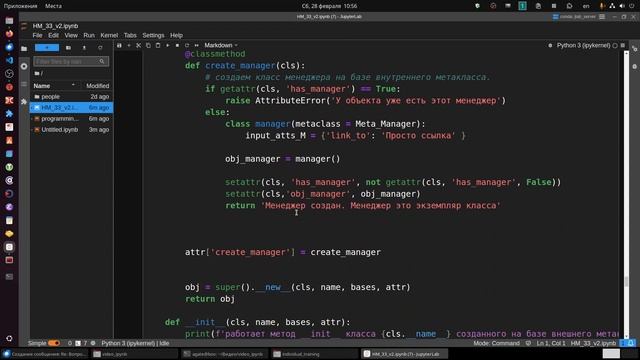
Task: Click the root folder breadcrumb
Action: pos(38,73)
